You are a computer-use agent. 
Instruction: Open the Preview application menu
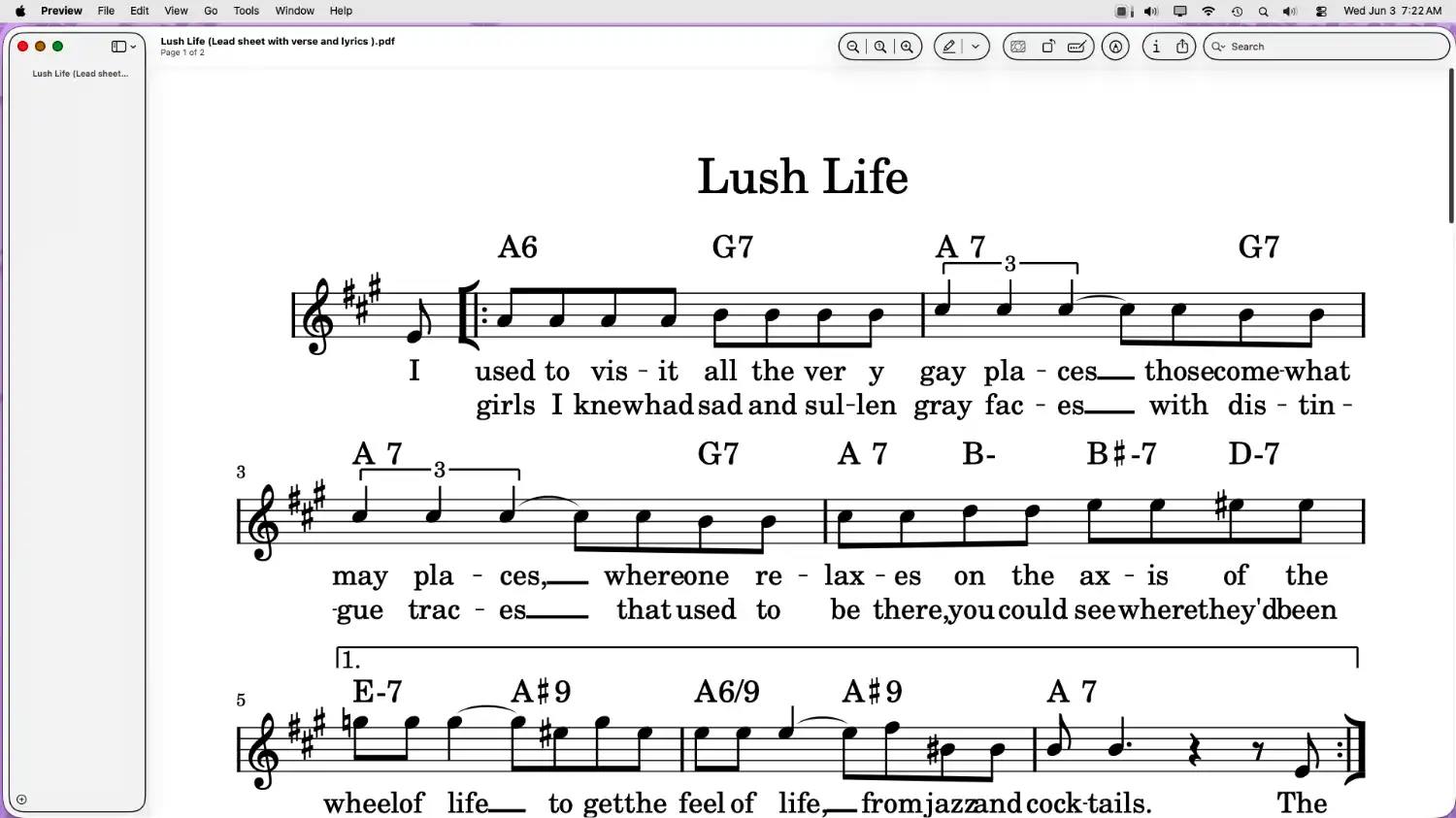(61, 11)
